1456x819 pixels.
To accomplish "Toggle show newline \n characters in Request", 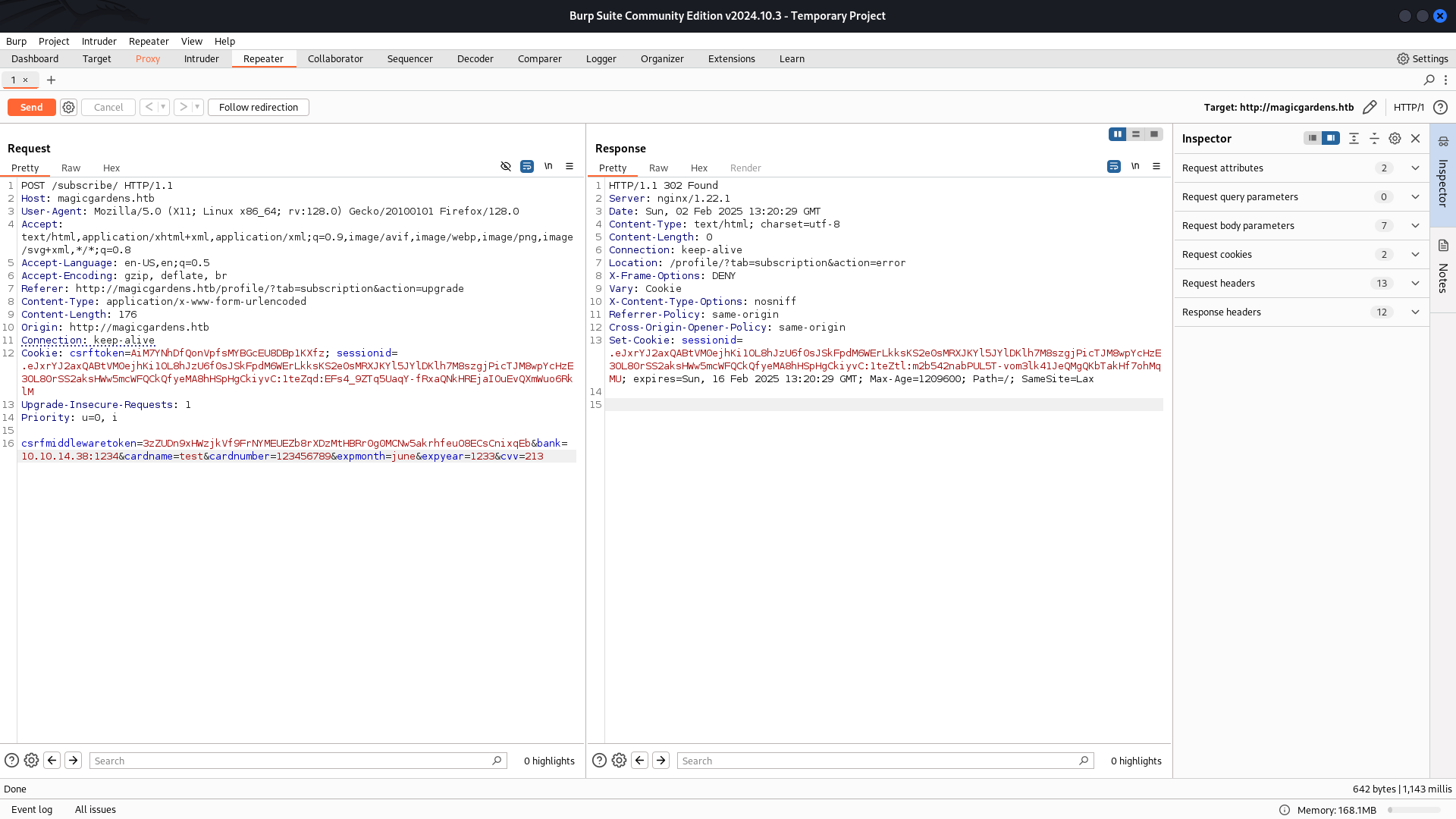I will pyautogui.click(x=548, y=167).
